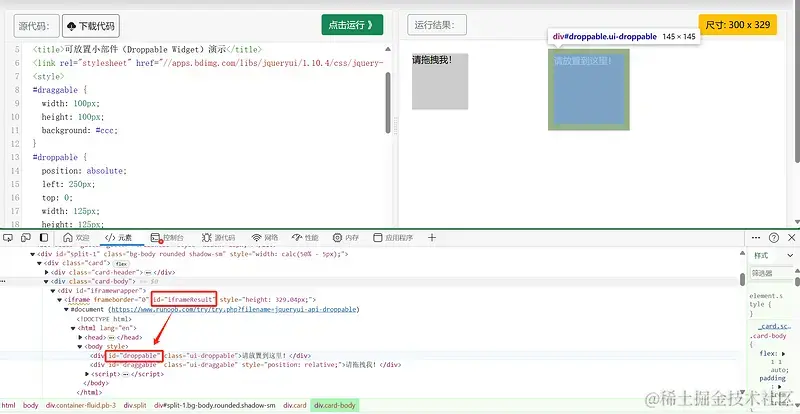Click breadcrumb div.split
The width and height of the screenshot is (800, 414).
coord(135,405)
